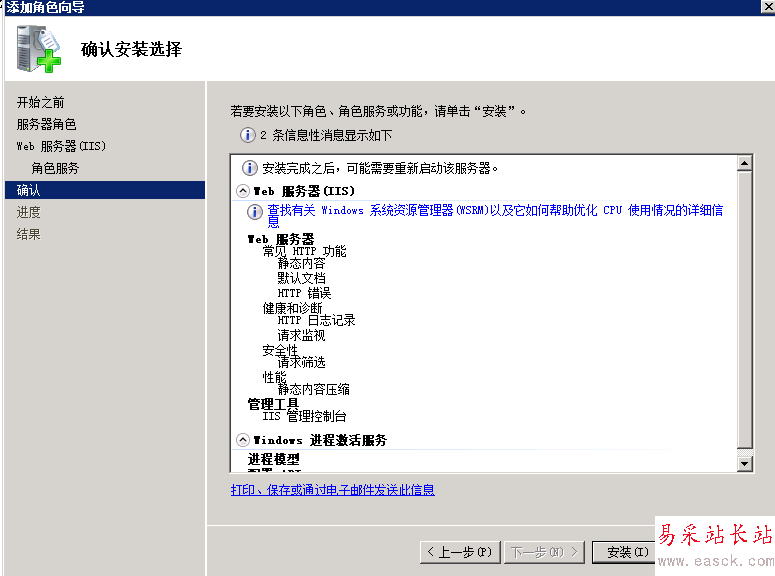Click the scrollbar up arrow in summary list
This screenshot has height=576, width=775.
[744, 163]
